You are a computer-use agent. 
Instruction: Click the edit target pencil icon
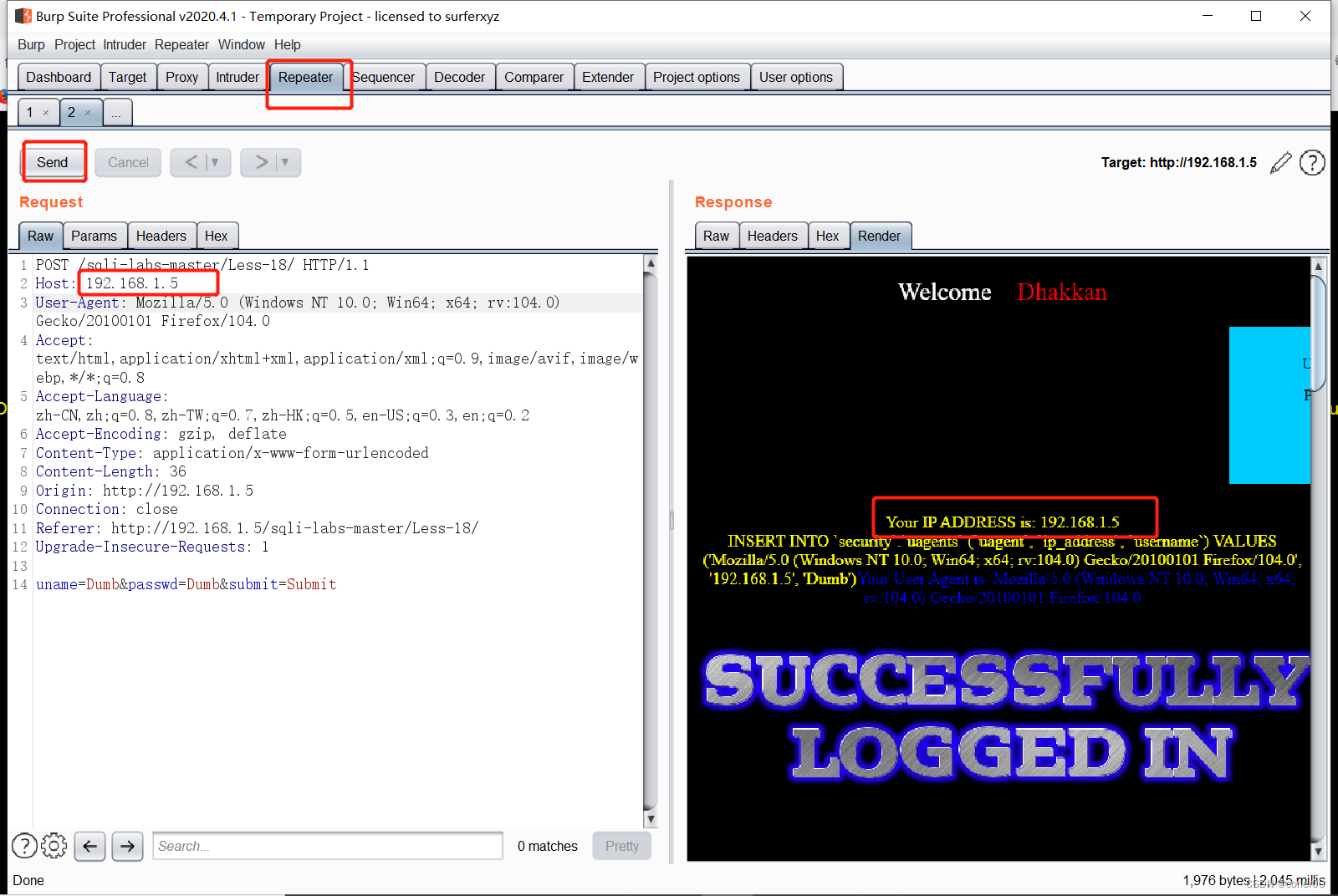1280,162
